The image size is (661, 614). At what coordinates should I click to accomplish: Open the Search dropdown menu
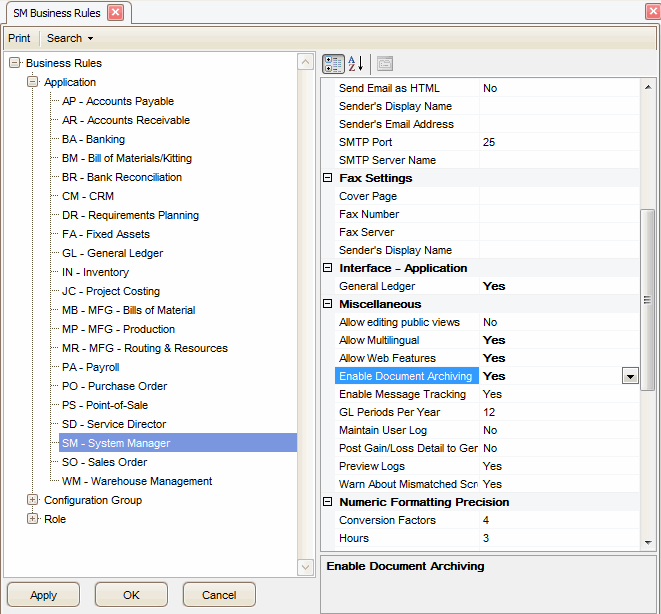[x=70, y=38]
